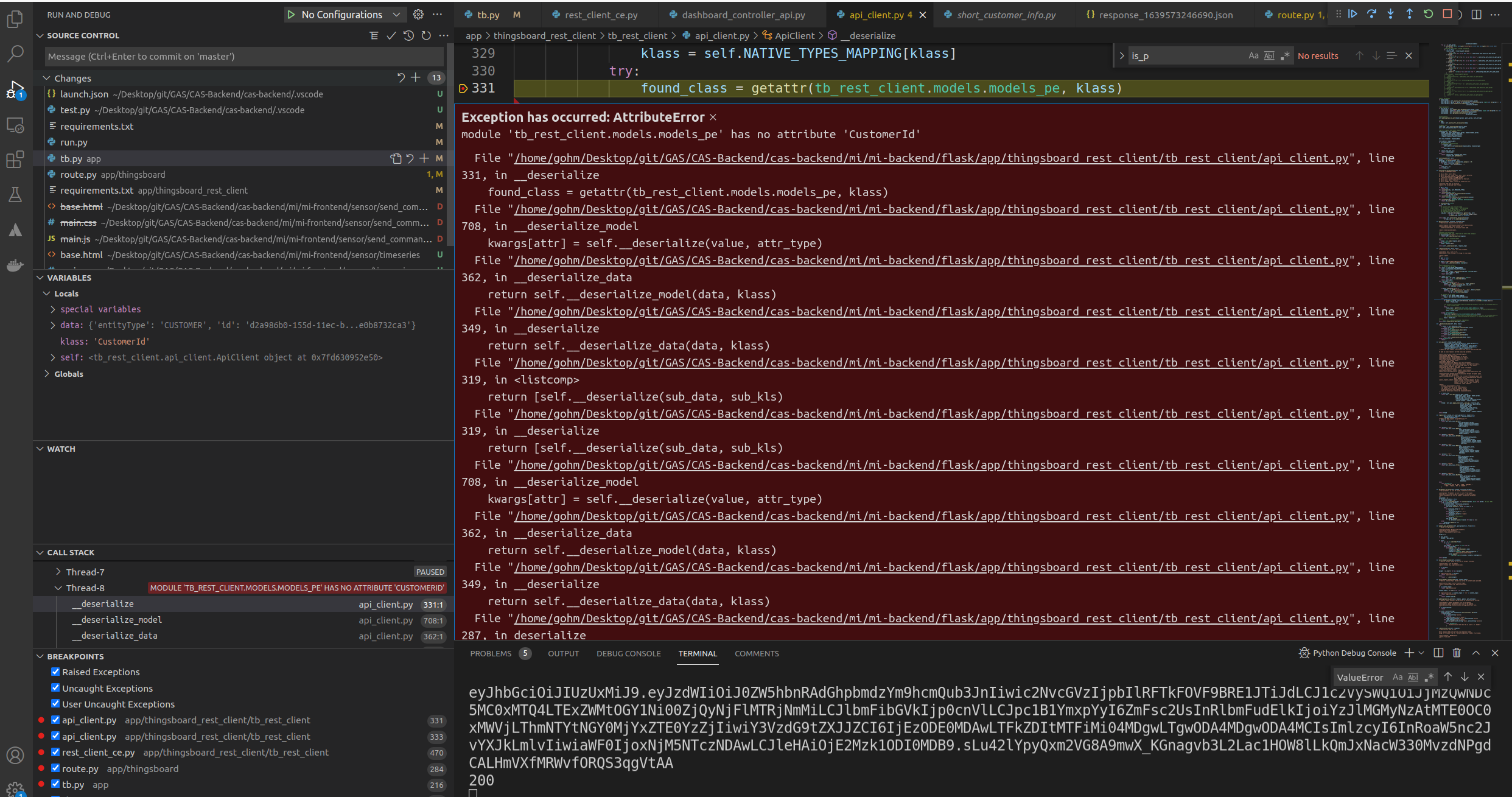Open the Search view in the Activity Bar

click(x=15, y=54)
